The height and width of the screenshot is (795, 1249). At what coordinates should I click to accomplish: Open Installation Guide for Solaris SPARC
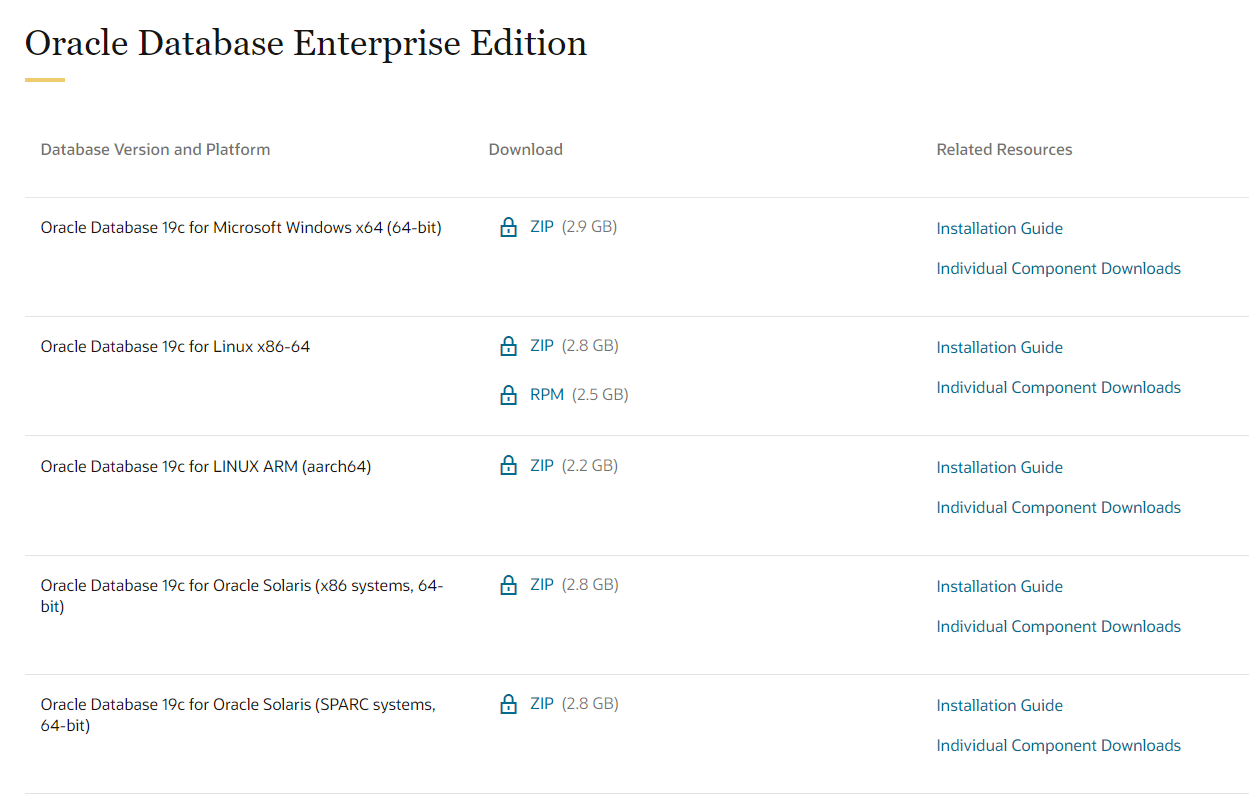coord(999,705)
